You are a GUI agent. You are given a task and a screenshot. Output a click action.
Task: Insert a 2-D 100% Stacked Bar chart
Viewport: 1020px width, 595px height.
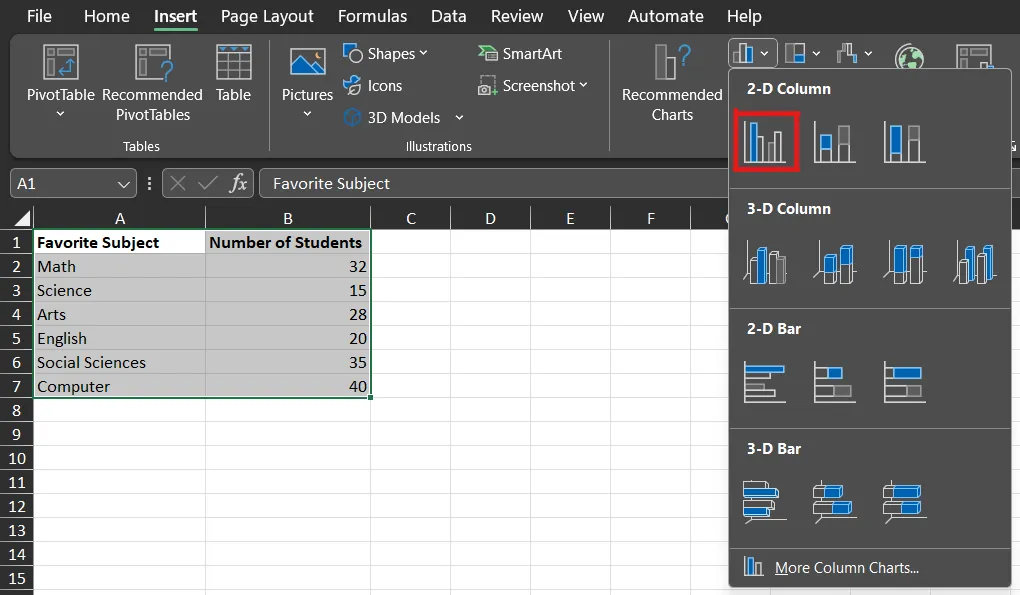[x=904, y=382]
